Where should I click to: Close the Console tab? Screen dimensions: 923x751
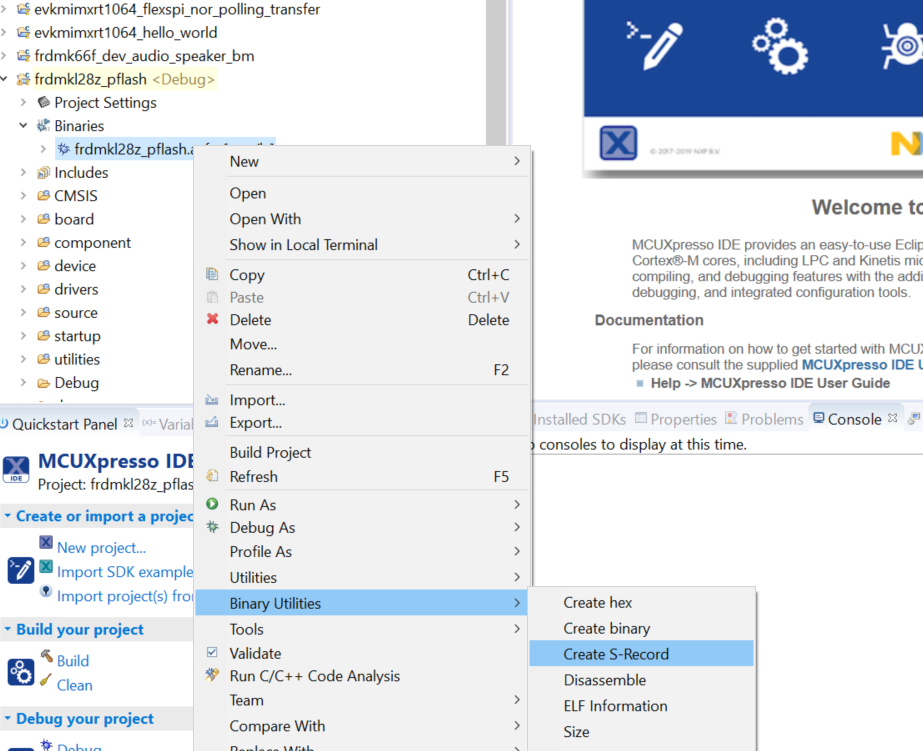pos(892,418)
